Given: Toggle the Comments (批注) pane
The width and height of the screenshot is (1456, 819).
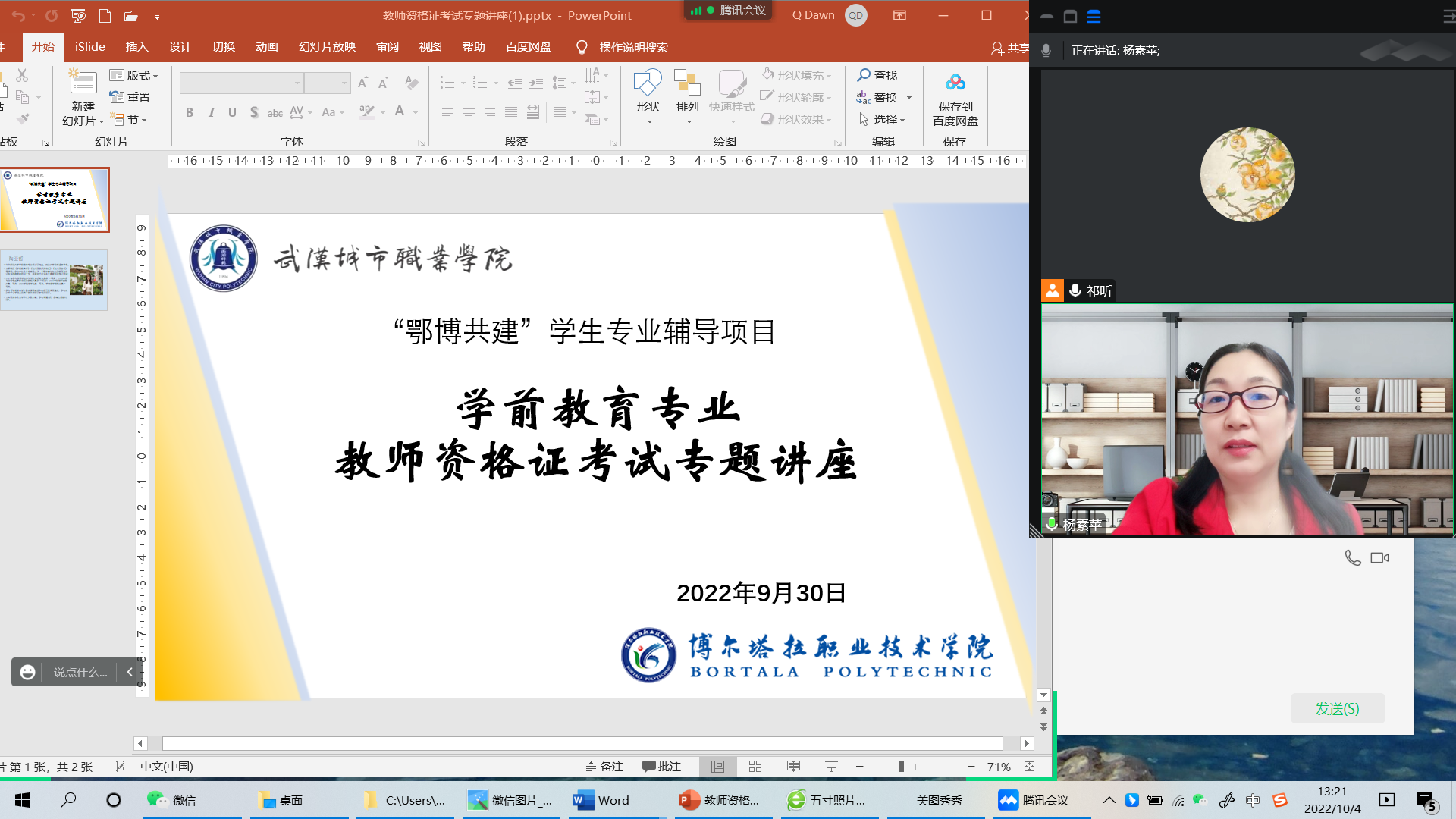Looking at the screenshot, I should (x=661, y=767).
